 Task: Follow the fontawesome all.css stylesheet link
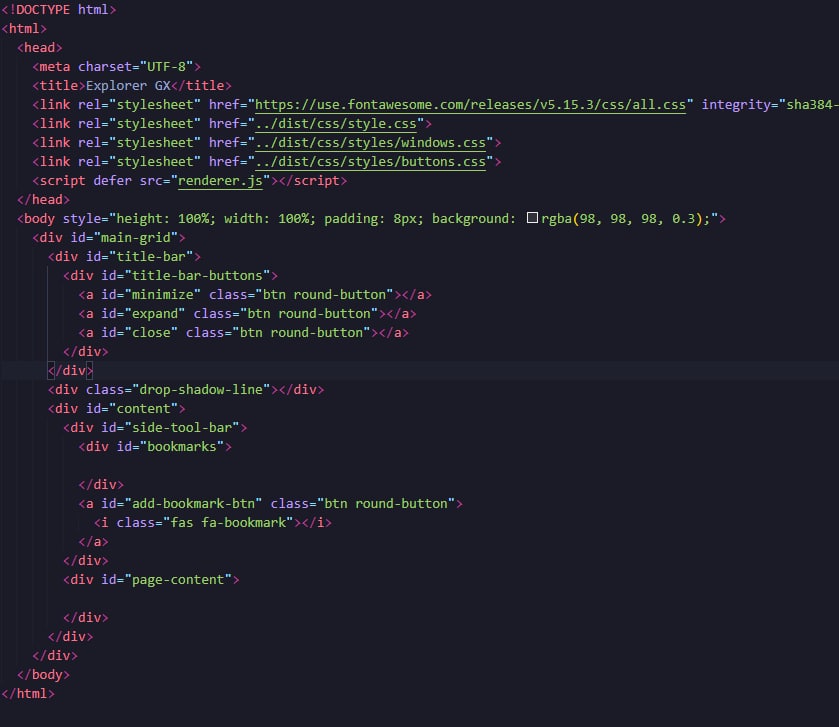(x=470, y=104)
